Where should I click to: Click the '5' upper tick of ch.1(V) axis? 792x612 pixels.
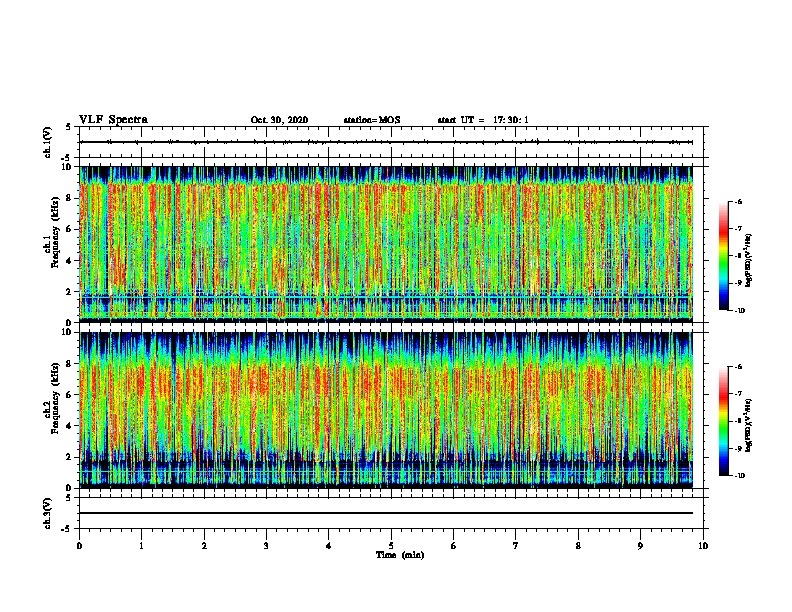click(69, 127)
